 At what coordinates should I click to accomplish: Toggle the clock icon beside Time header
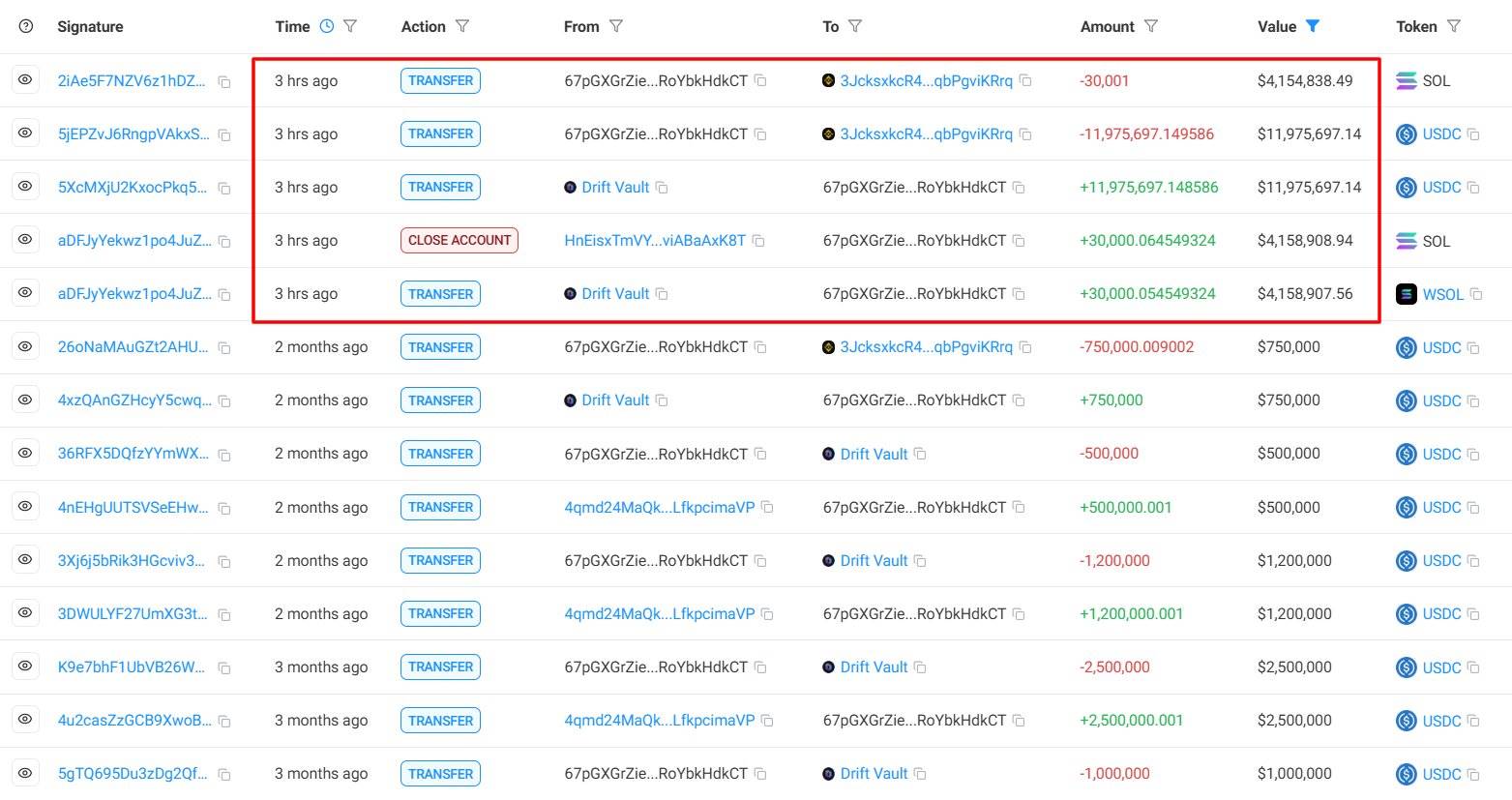pos(327,26)
